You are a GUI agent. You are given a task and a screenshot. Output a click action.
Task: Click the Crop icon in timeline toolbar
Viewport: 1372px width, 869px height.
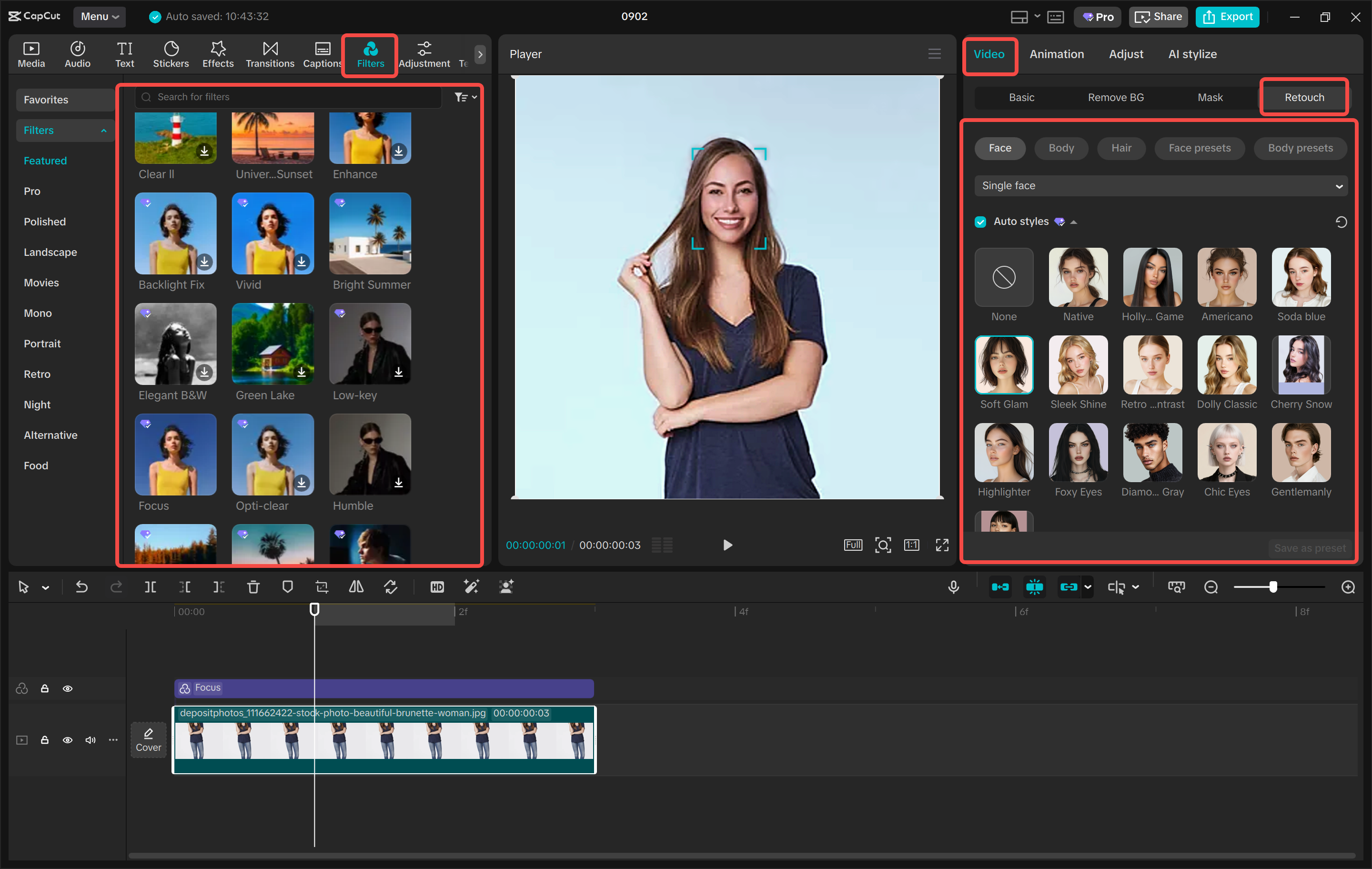click(322, 587)
